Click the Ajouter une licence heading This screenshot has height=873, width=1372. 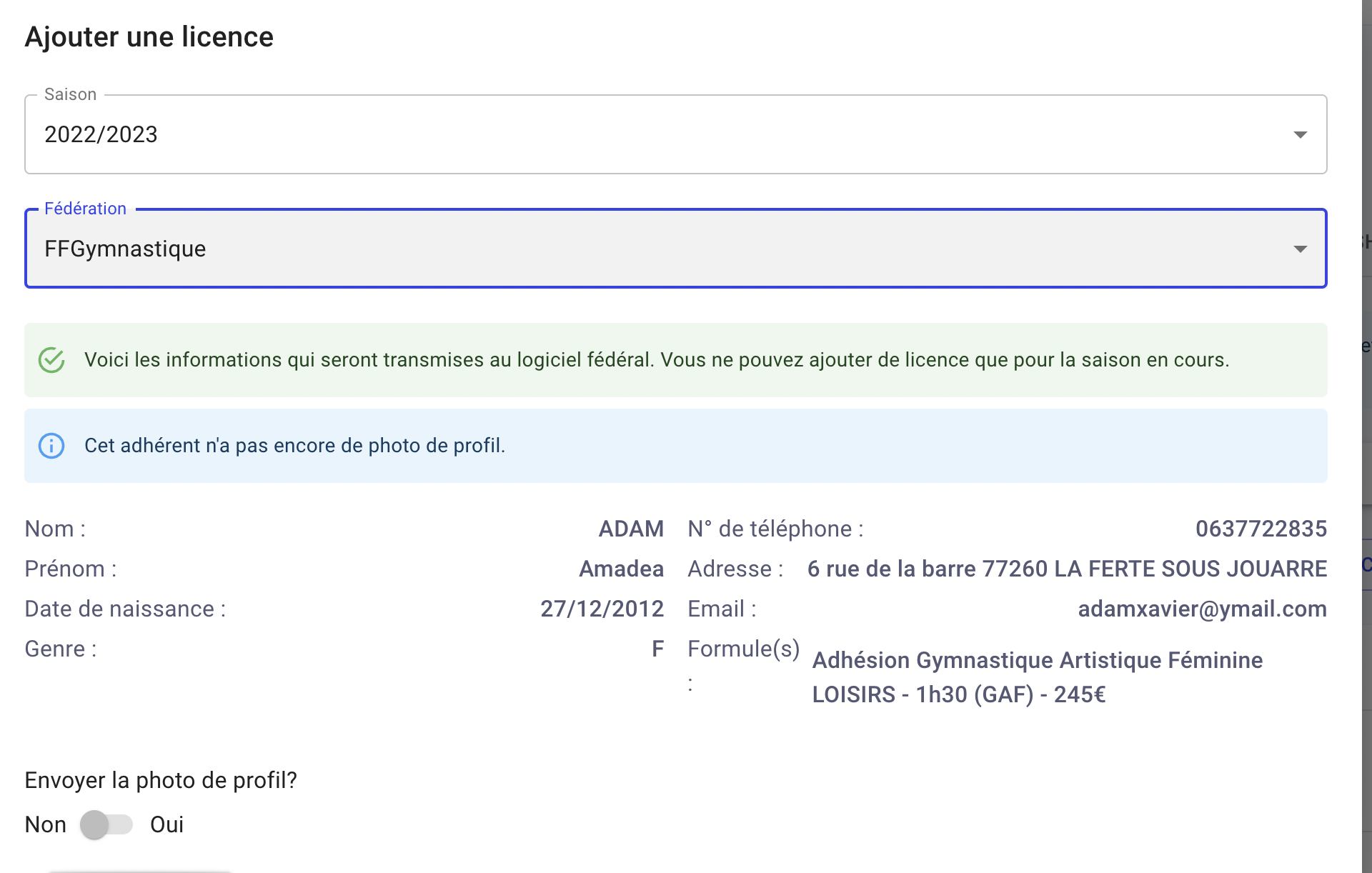coord(149,37)
